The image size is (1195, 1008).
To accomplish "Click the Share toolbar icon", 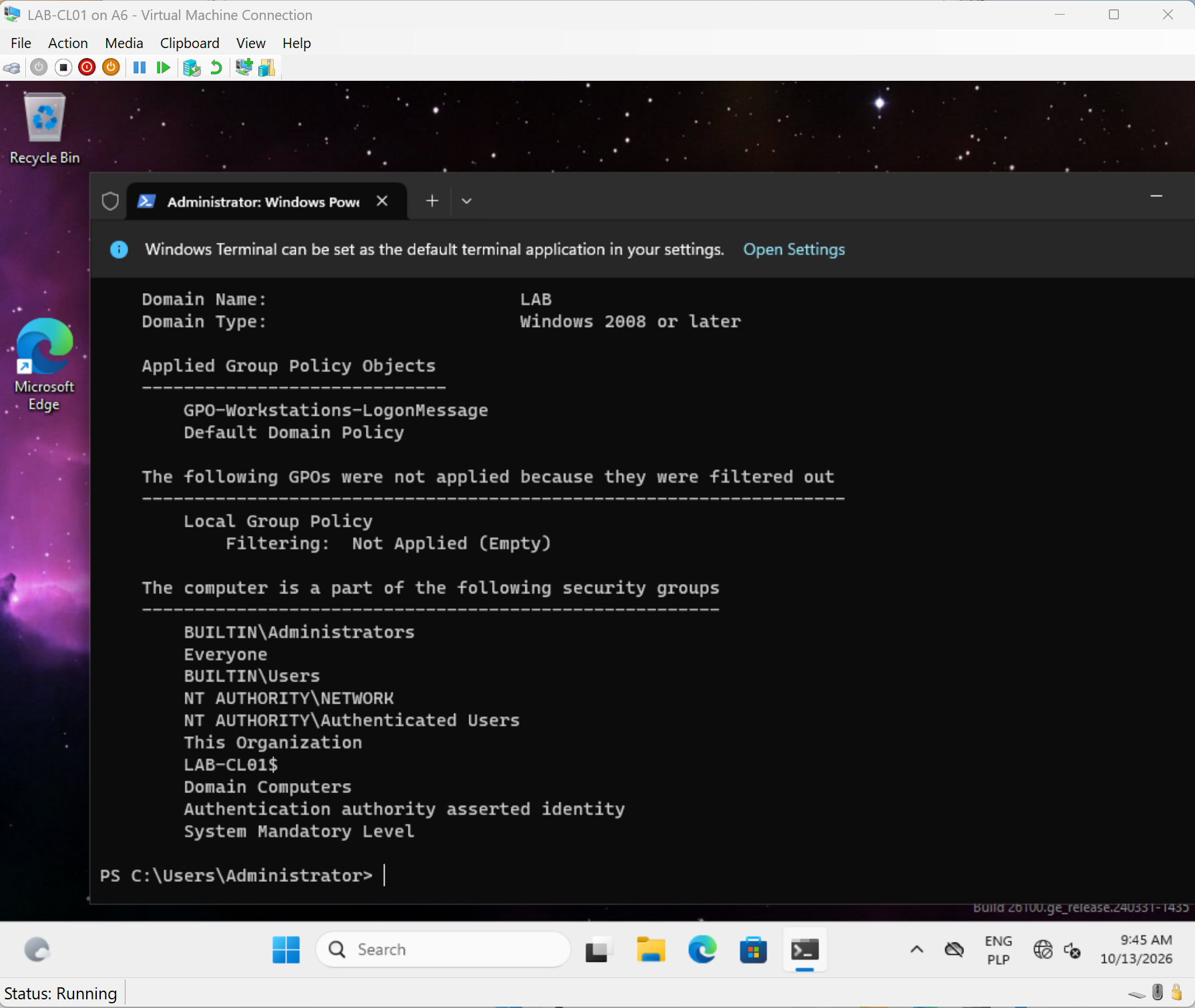I will point(267,67).
